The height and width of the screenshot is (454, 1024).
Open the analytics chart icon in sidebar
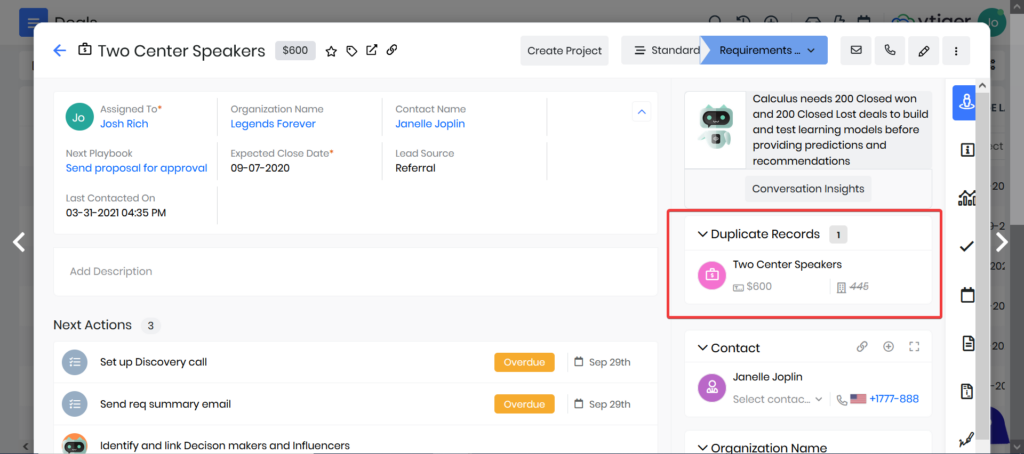[x=967, y=197]
